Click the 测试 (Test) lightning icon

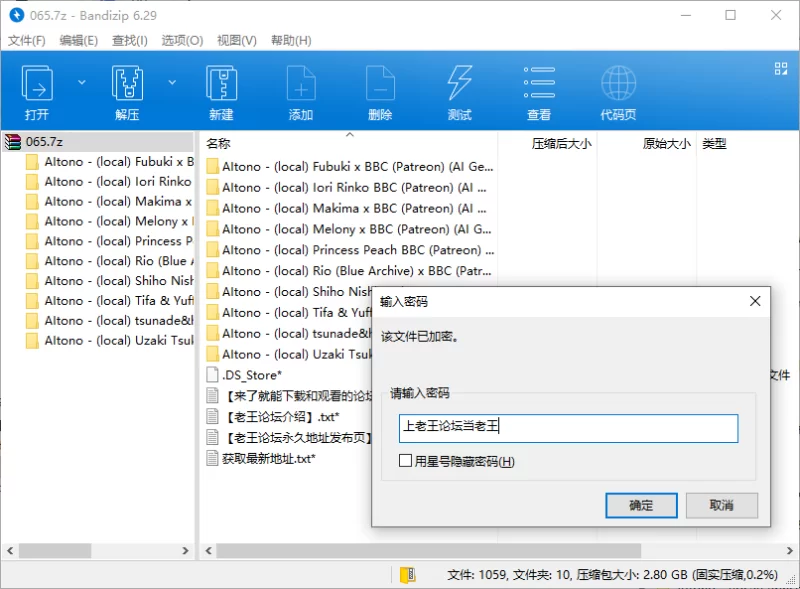coord(460,82)
